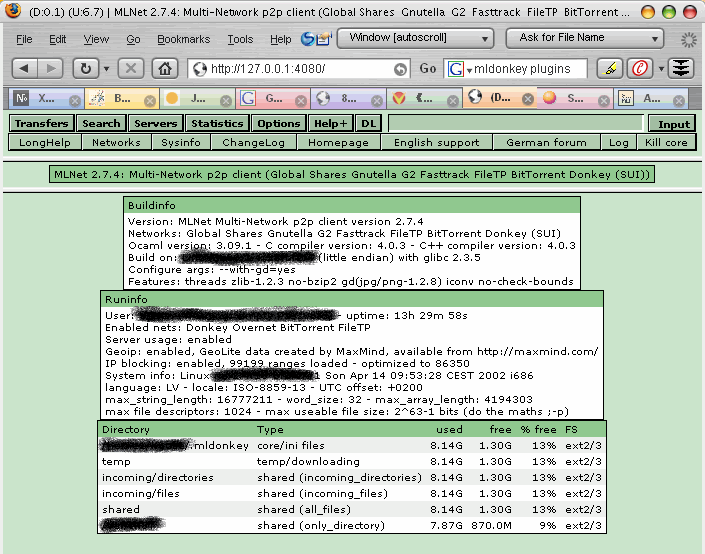The image size is (705, 554).
Task: Stop loading with the X button
Action: point(131,69)
